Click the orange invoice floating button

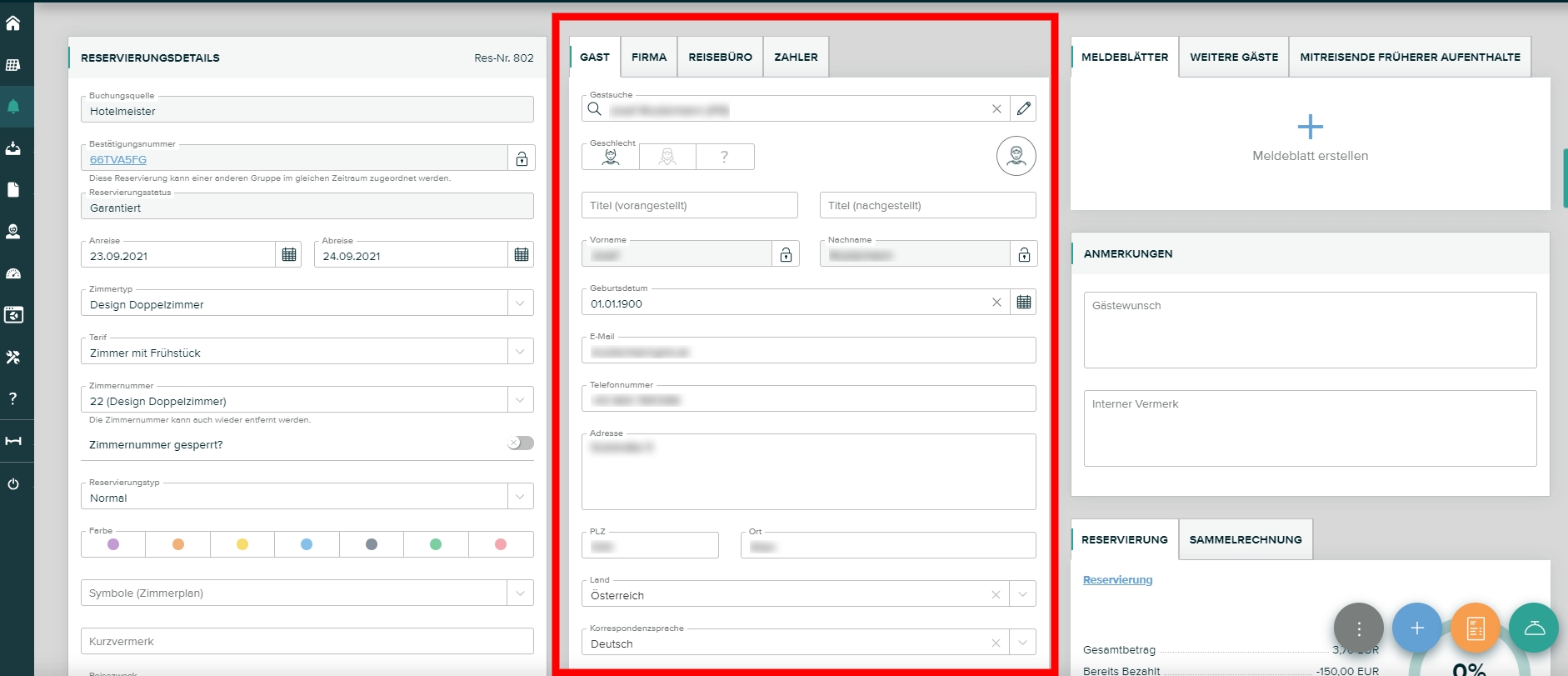tap(1475, 628)
